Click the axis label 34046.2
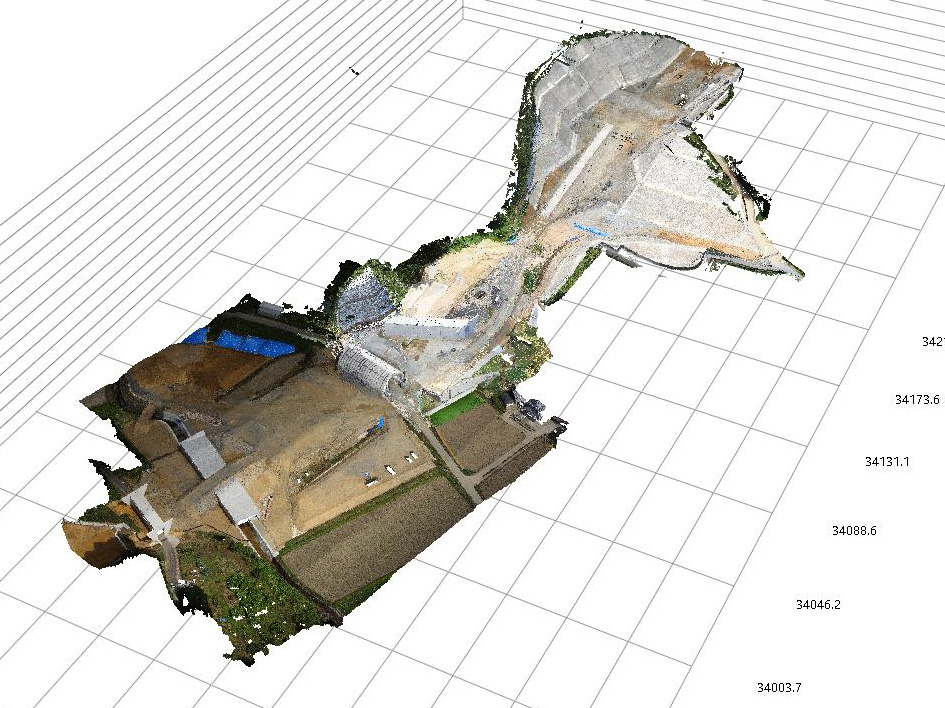Viewport: 945px width, 708px height. [818, 604]
